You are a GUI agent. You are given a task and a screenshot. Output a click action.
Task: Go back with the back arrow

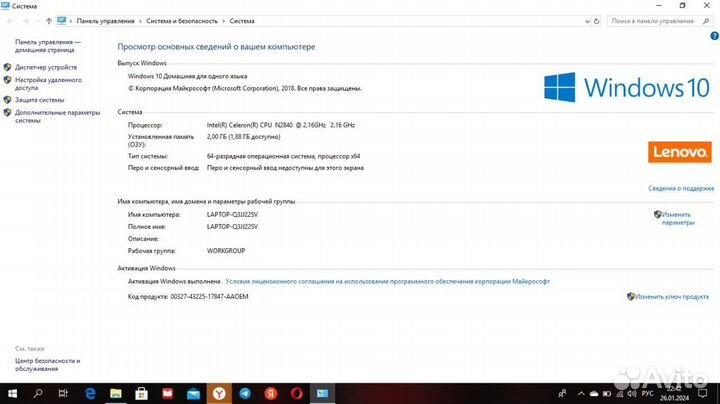click(10, 21)
